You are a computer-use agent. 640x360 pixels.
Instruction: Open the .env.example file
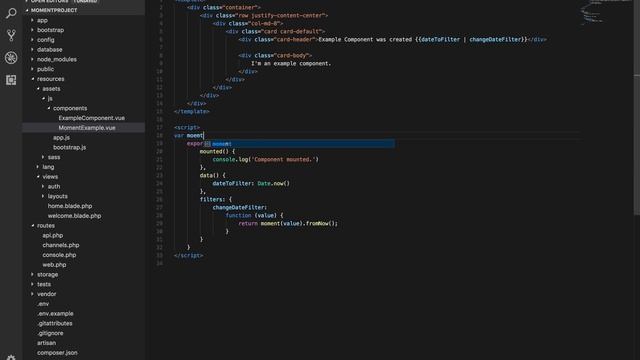[56, 314]
